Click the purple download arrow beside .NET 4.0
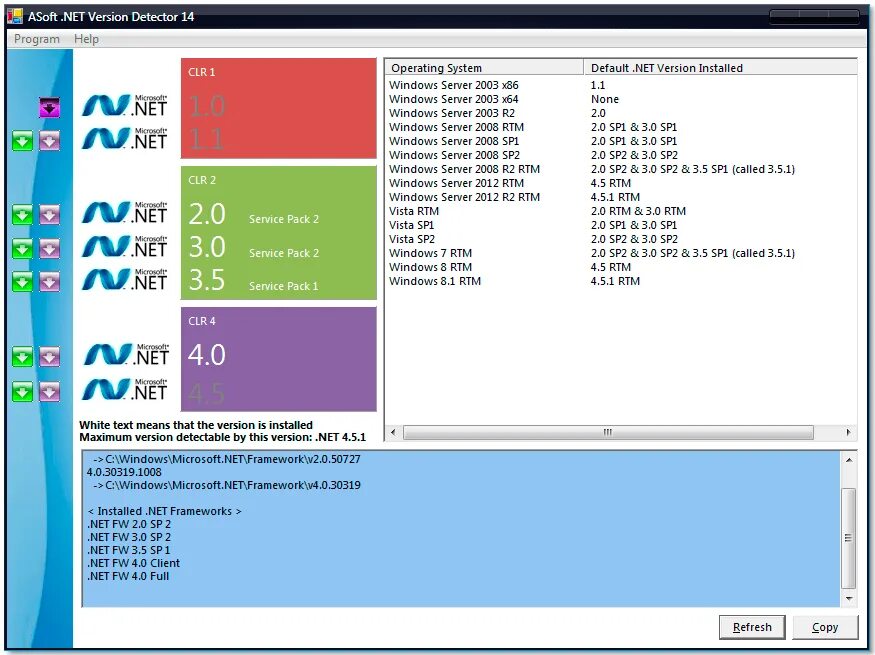 click(x=49, y=357)
